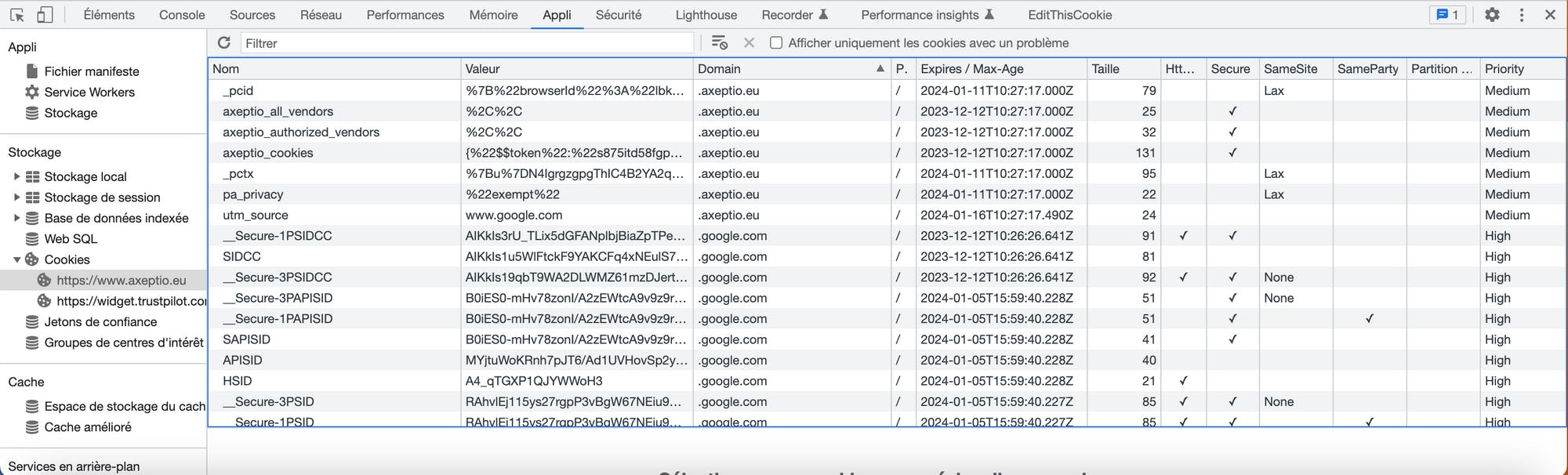1568x475 pixels.
Task: Select the axeptio_authorized_vendors cookie
Action: click(x=887, y=132)
